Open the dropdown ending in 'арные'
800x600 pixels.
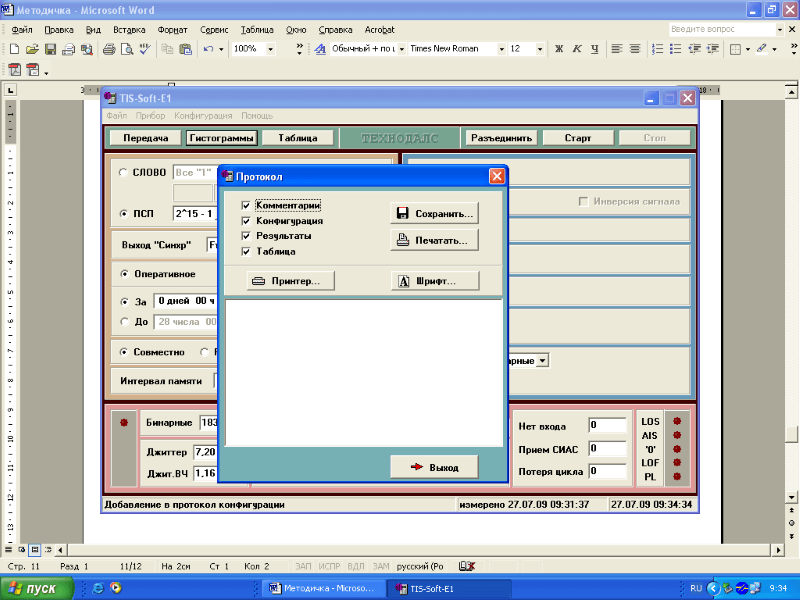pos(542,361)
